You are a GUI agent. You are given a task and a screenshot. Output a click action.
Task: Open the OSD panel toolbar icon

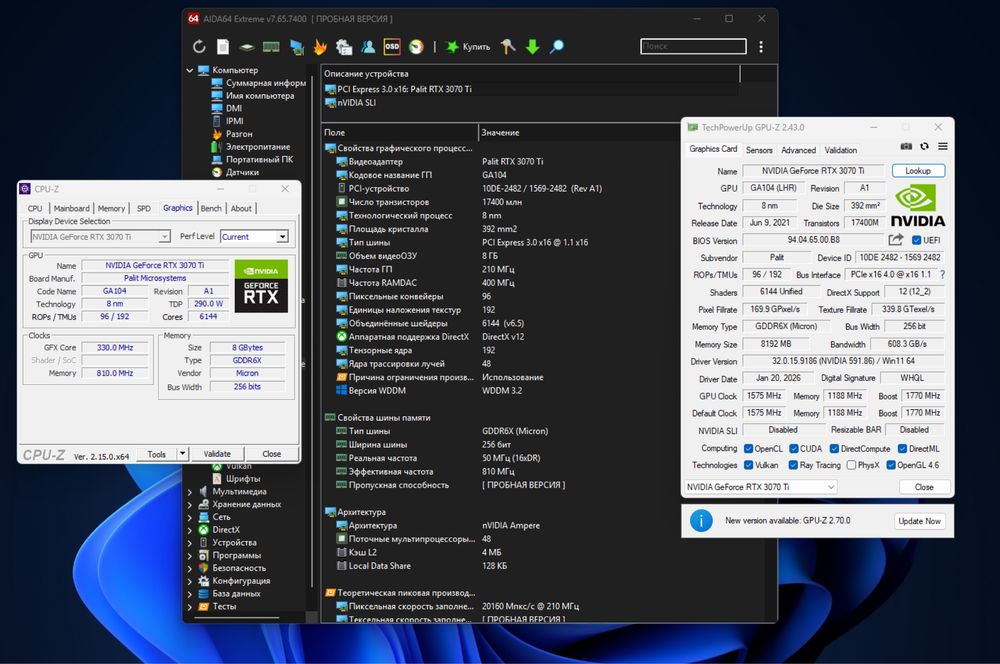pyautogui.click(x=392, y=47)
